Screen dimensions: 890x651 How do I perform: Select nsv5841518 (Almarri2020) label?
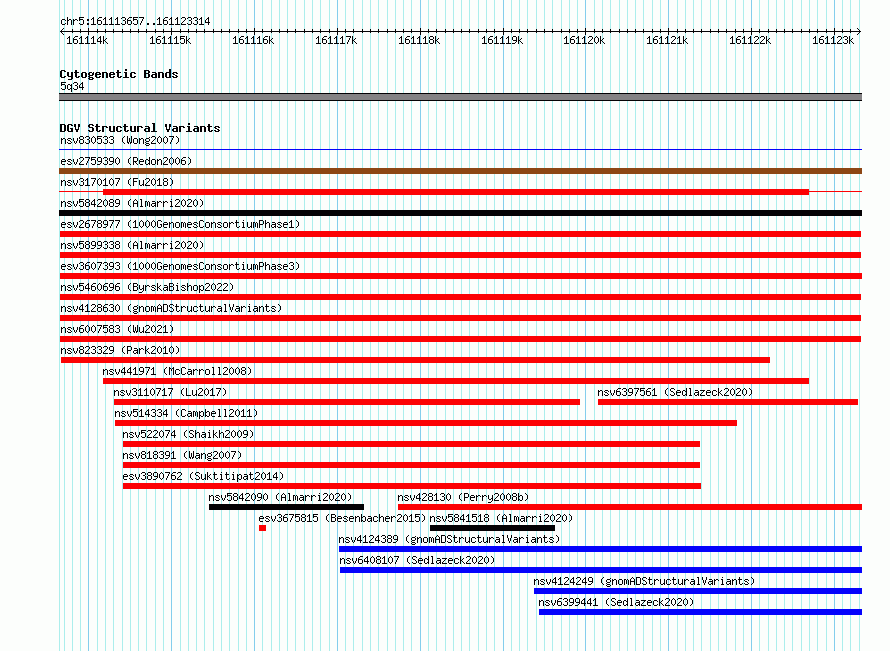tap(501, 518)
